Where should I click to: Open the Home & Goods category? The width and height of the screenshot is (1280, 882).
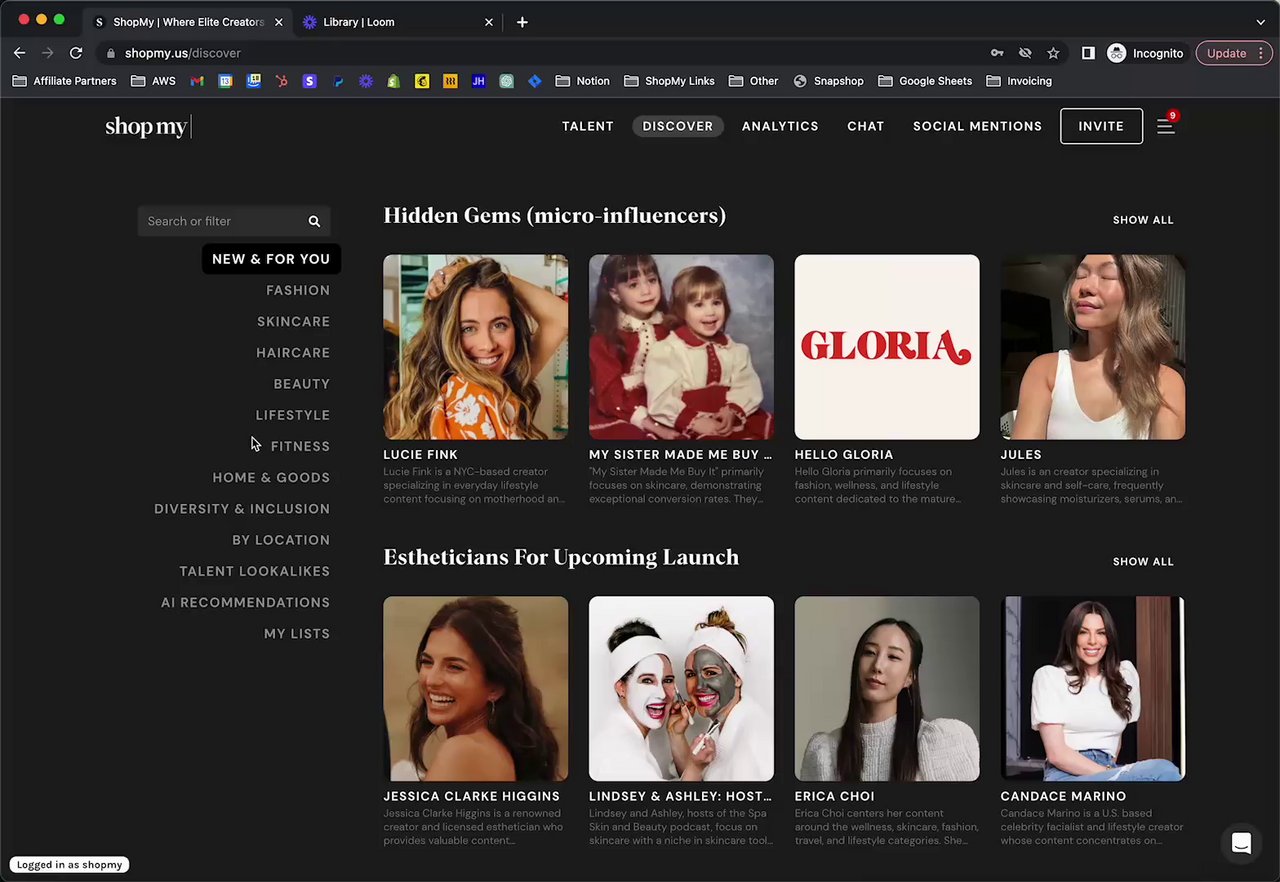pyautogui.click(x=271, y=478)
